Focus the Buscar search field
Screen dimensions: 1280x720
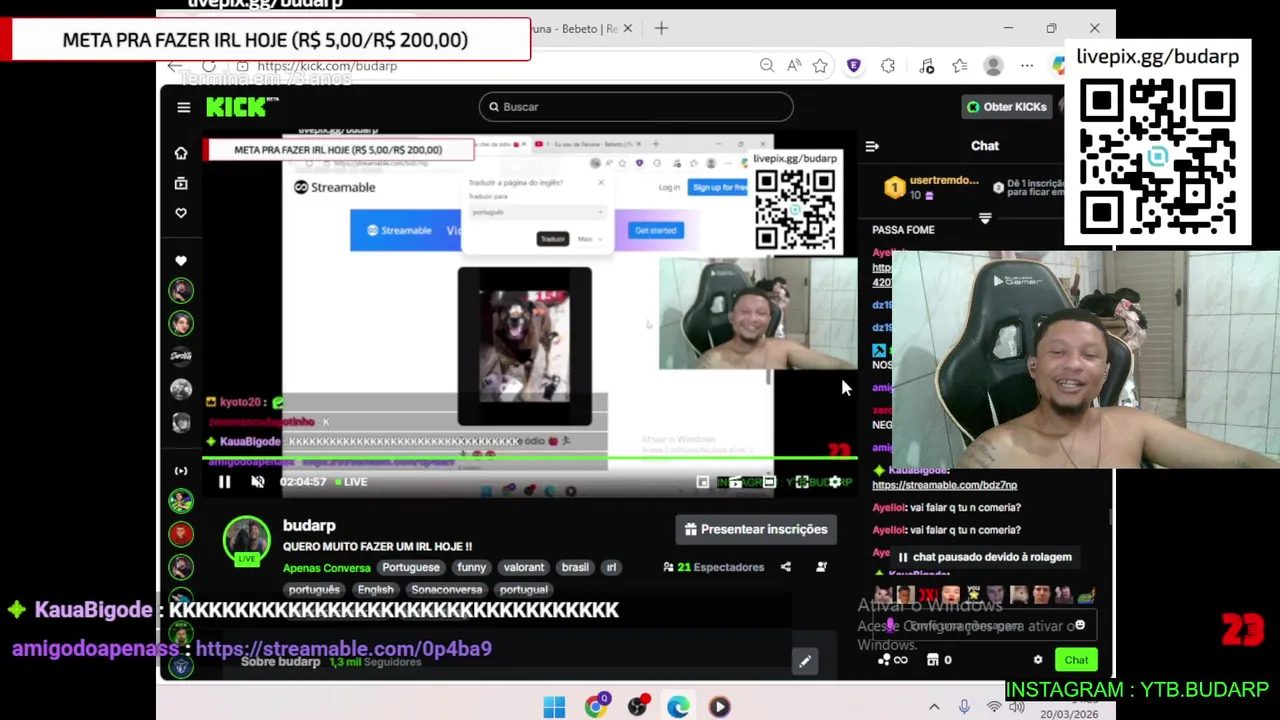coord(635,107)
